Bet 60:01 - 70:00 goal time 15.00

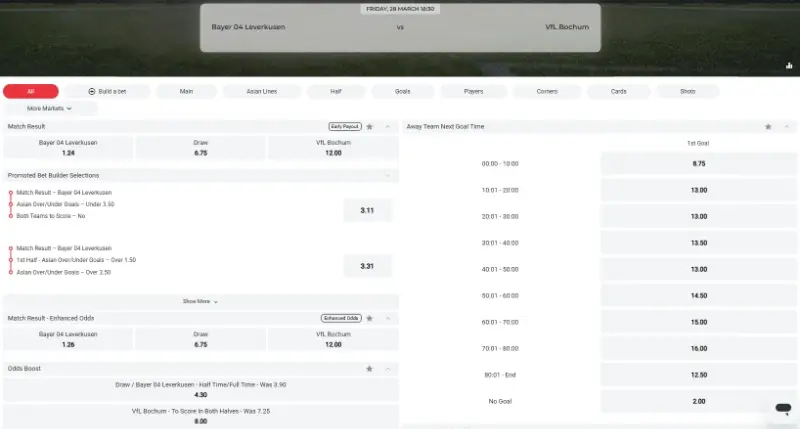[x=698, y=322]
